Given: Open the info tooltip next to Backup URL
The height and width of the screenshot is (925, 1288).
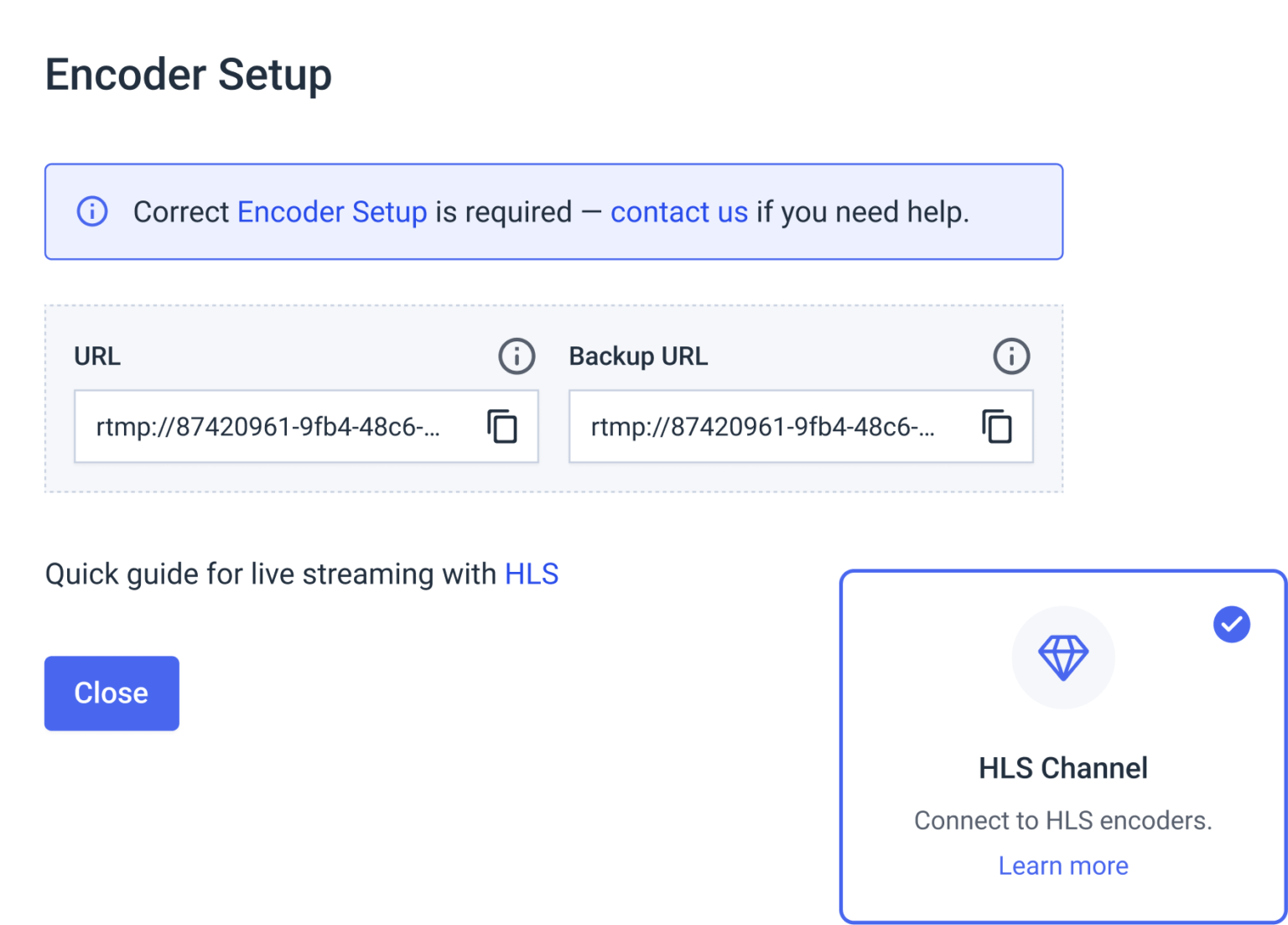Looking at the screenshot, I should coord(1011,356).
